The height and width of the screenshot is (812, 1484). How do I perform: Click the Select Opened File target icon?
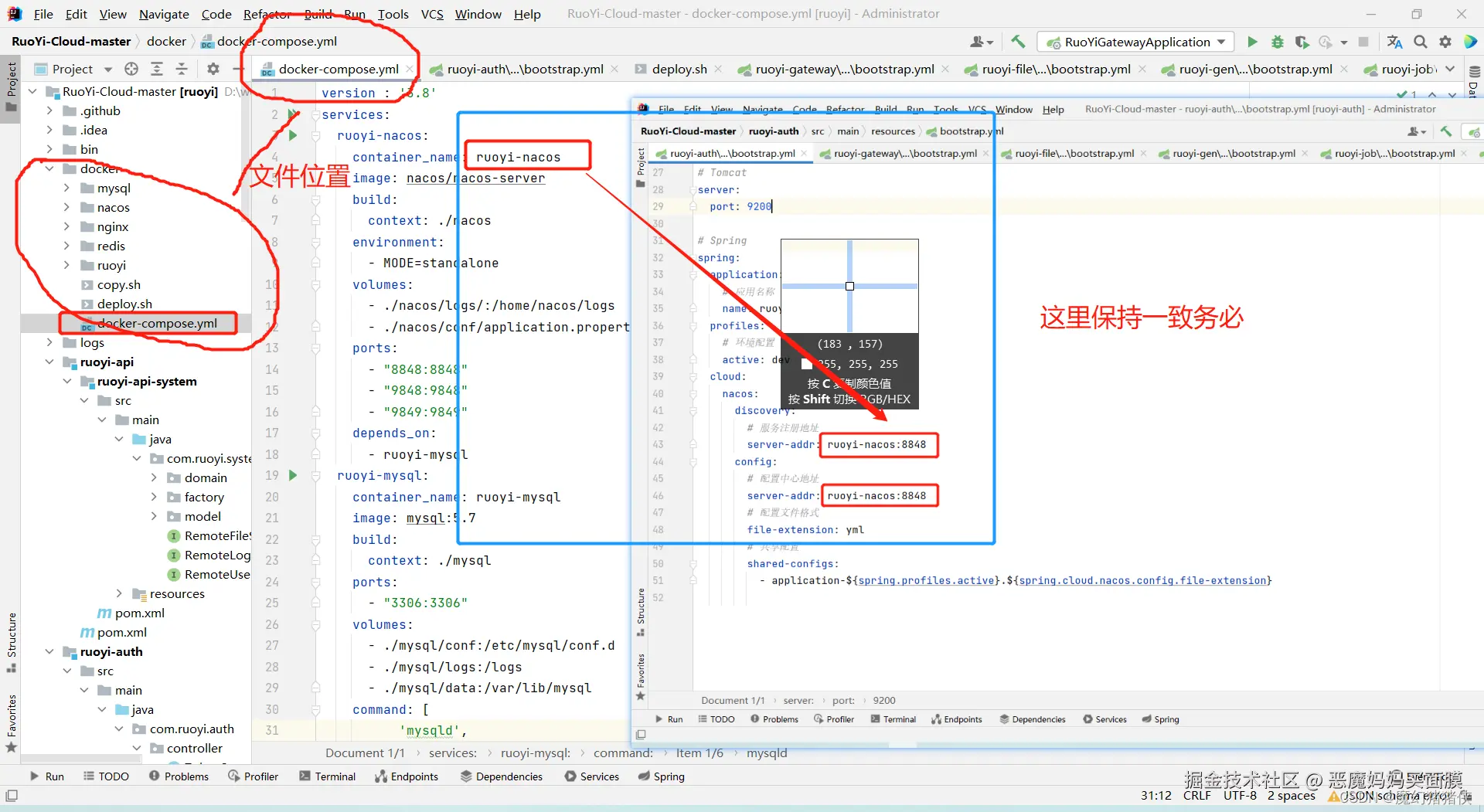131,69
